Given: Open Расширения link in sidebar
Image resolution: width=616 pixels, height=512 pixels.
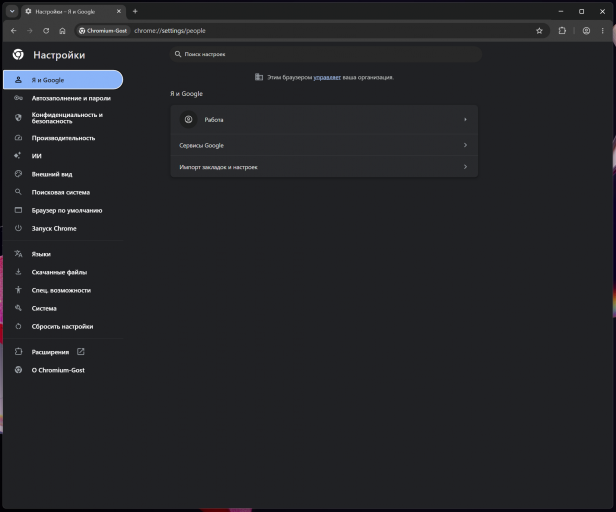Looking at the screenshot, I should click(x=63, y=352).
